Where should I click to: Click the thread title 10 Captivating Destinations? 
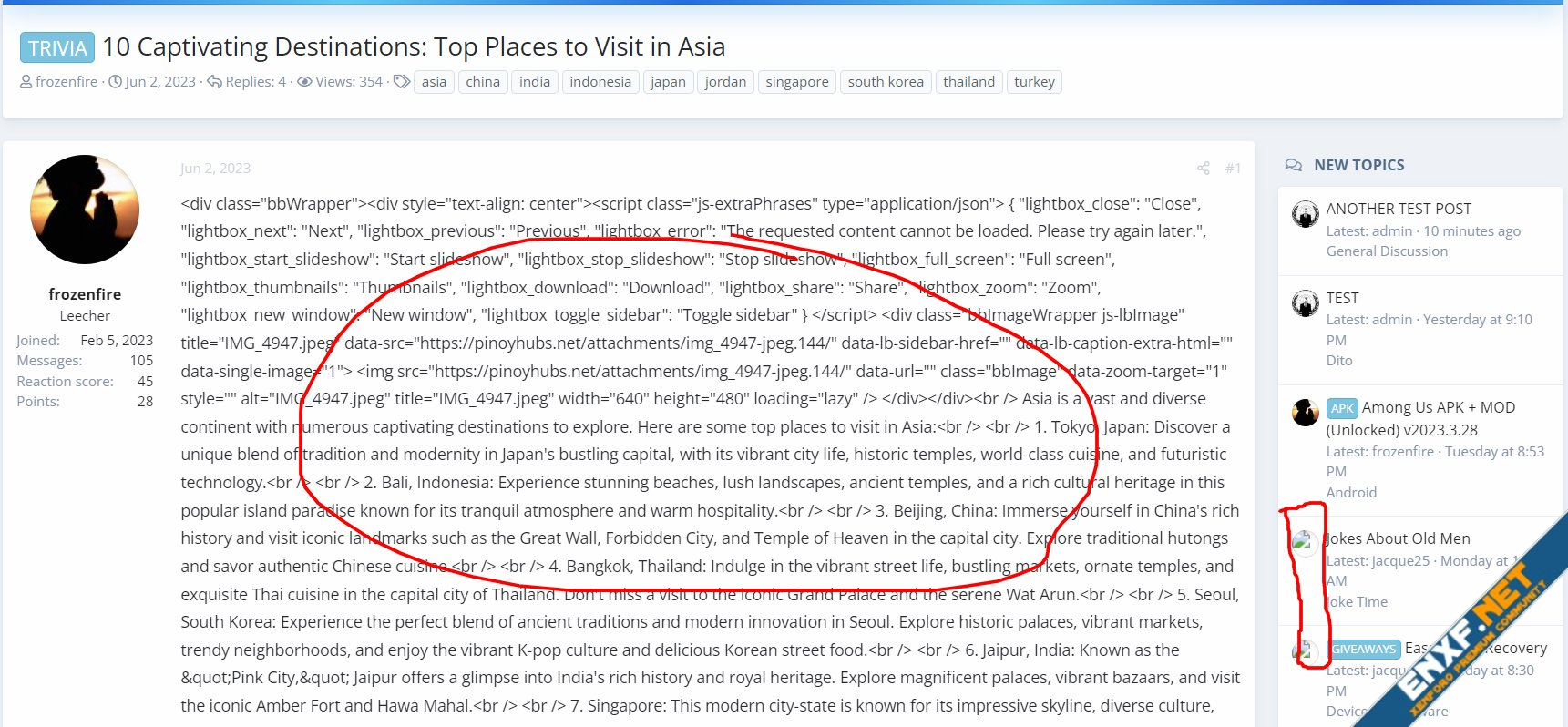click(x=414, y=47)
